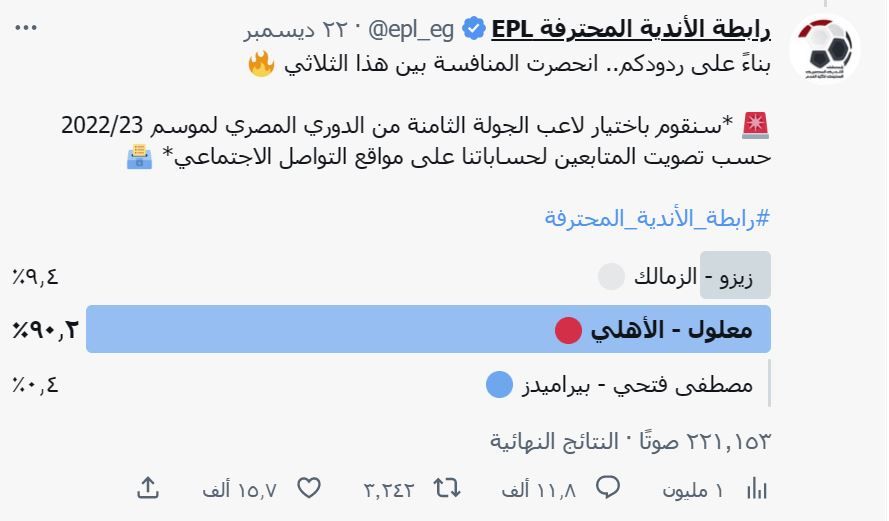Screen dimensions: 889x521
Task: Click the blue circle next to بيراميدز
Action: tap(498, 384)
